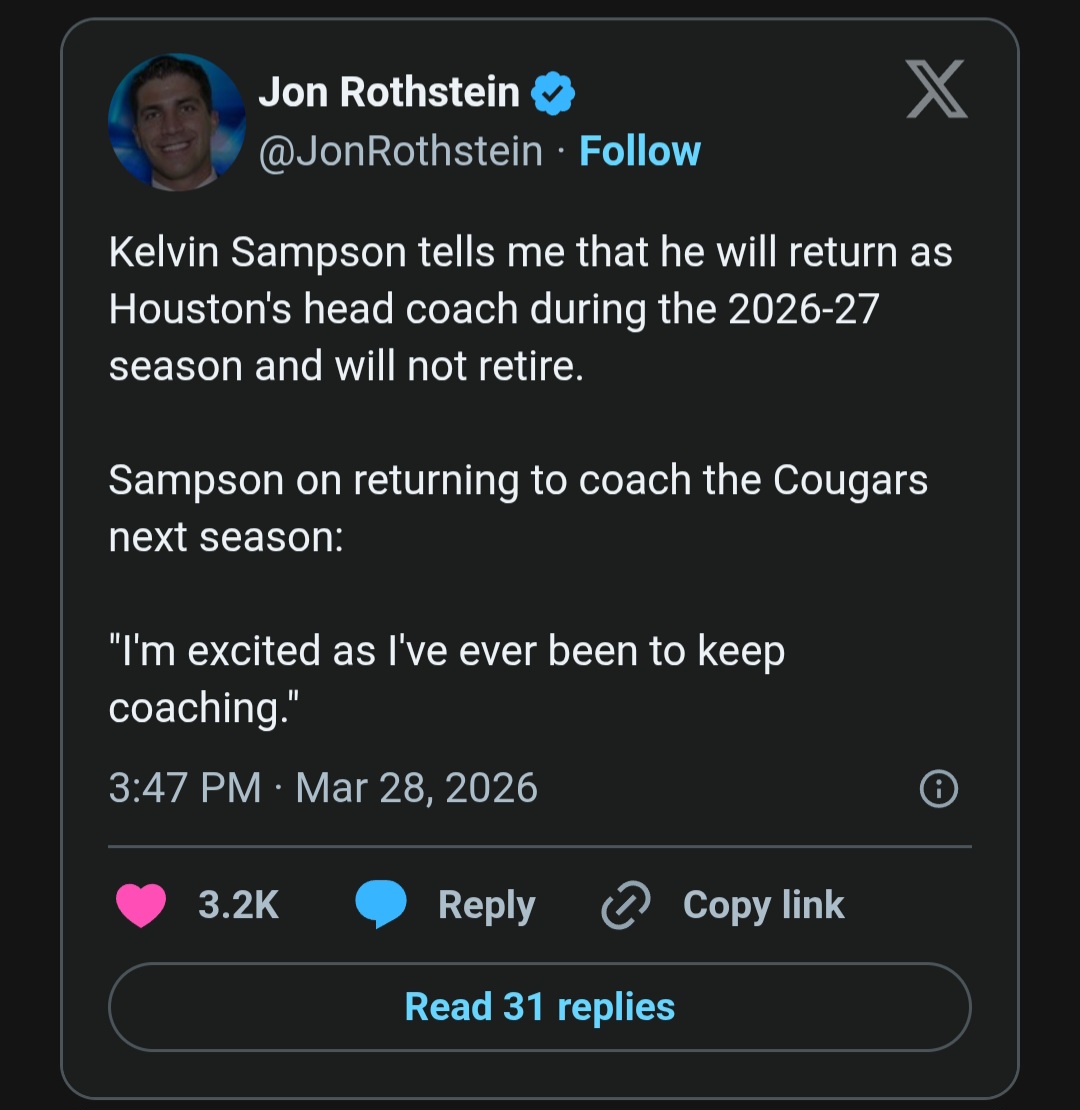The image size is (1080, 1110).
Task: Click the Jon Rothstein display name
Action: click(389, 93)
